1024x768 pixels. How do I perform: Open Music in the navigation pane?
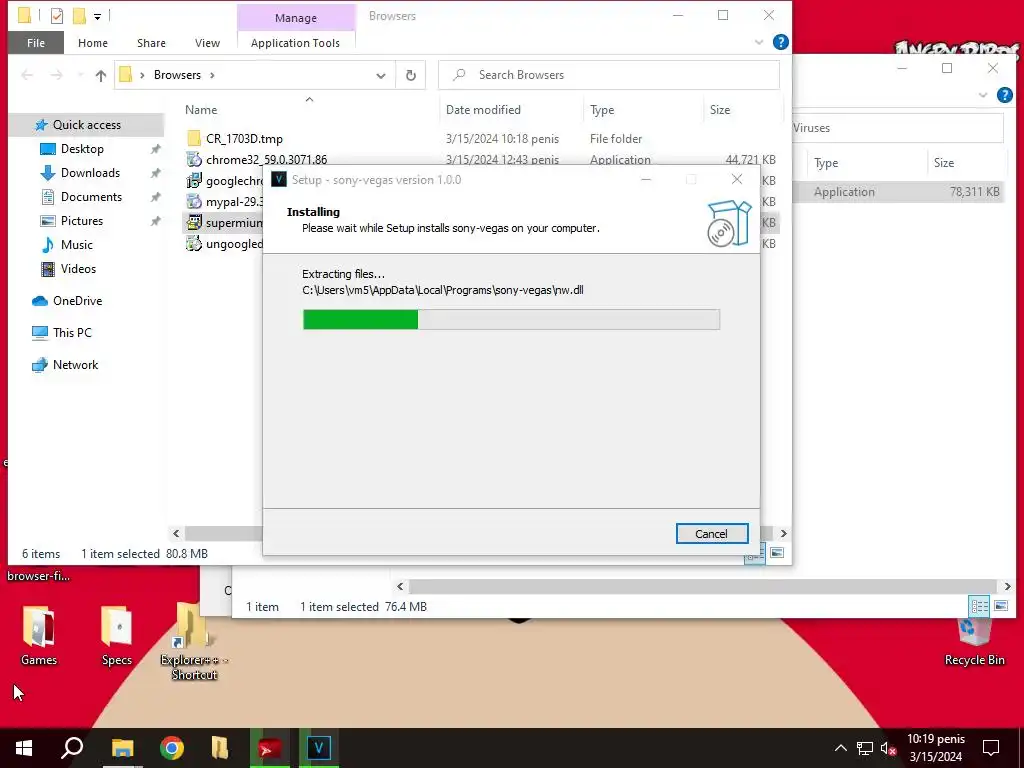pyautogui.click(x=76, y=245)
